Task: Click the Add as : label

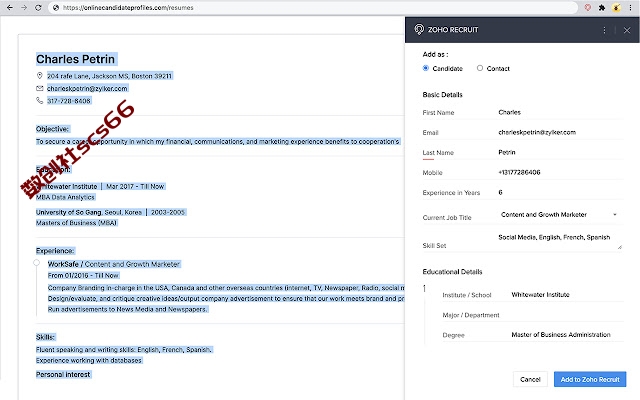Action: click(435, 54)
